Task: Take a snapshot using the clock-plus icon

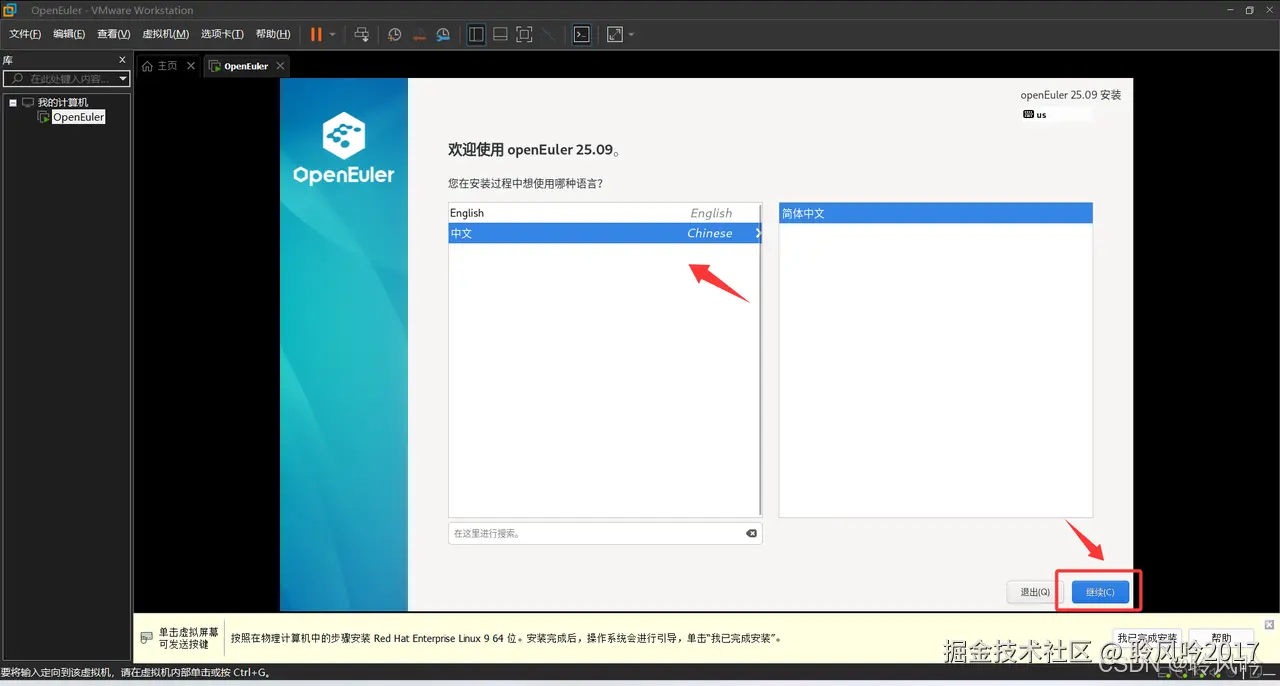Action: (x=394, y=34)
